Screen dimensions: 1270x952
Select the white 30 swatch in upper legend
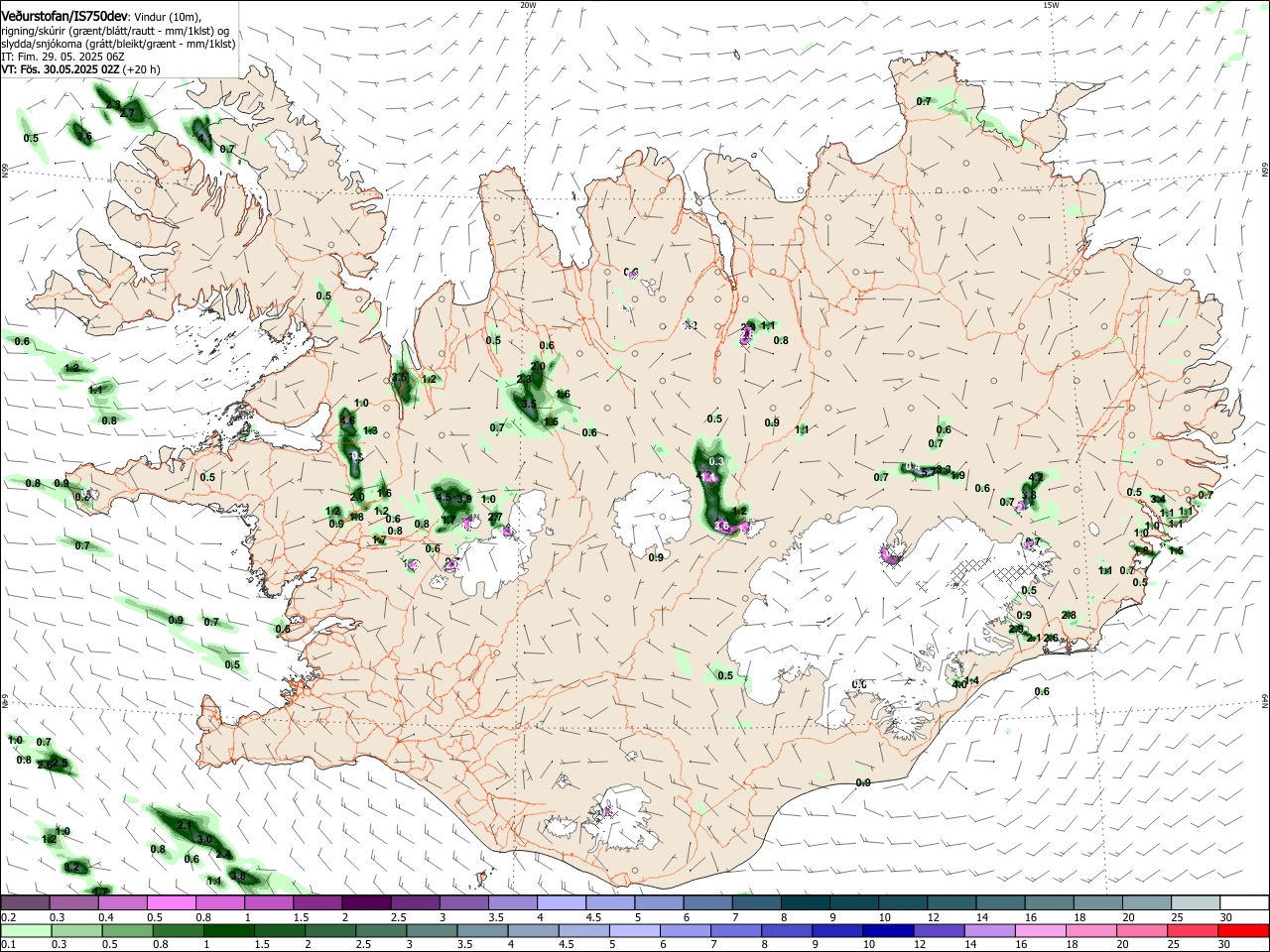point(1244,902)
